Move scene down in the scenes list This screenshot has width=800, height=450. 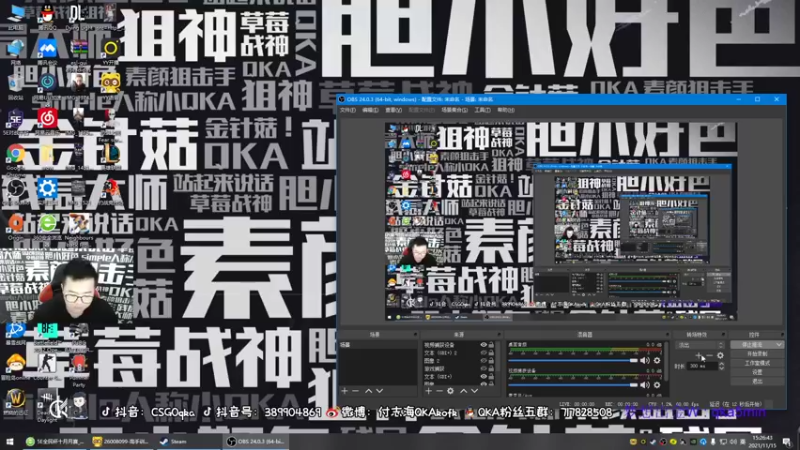pos(379,391)
